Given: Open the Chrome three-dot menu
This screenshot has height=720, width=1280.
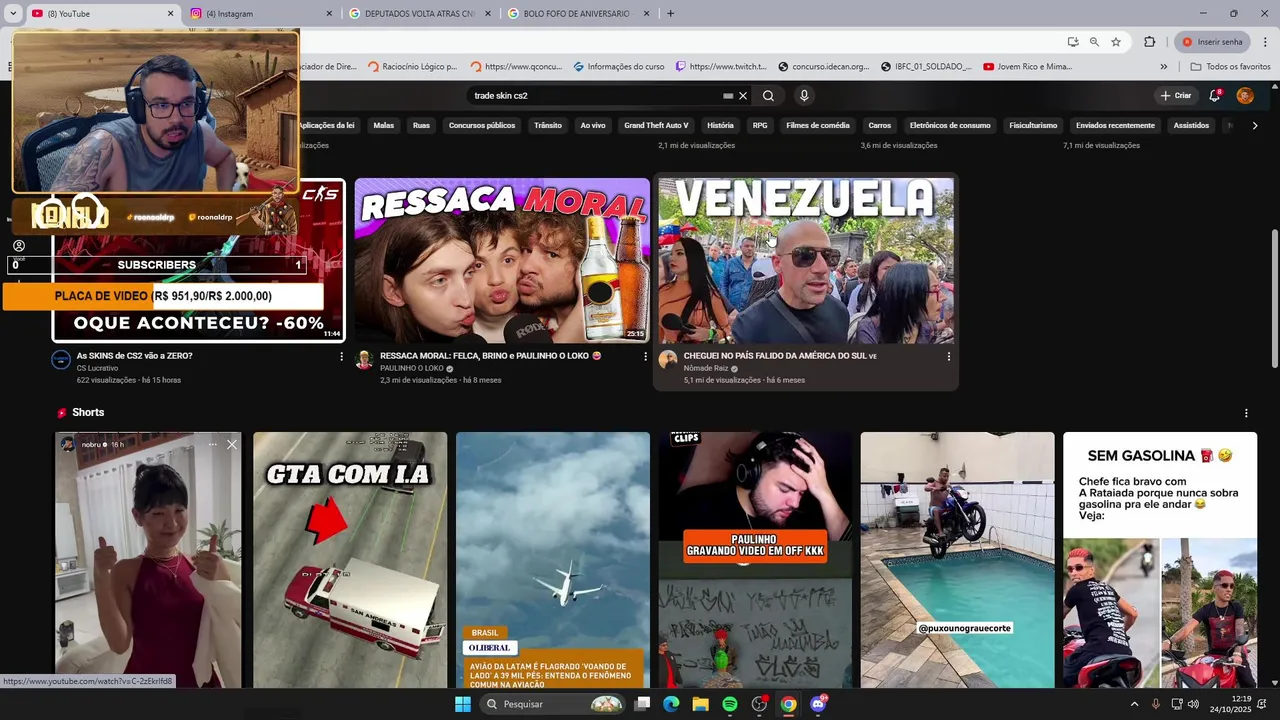Looking at the screenshot, I should pyautogui.click(x=1264, y=42).
